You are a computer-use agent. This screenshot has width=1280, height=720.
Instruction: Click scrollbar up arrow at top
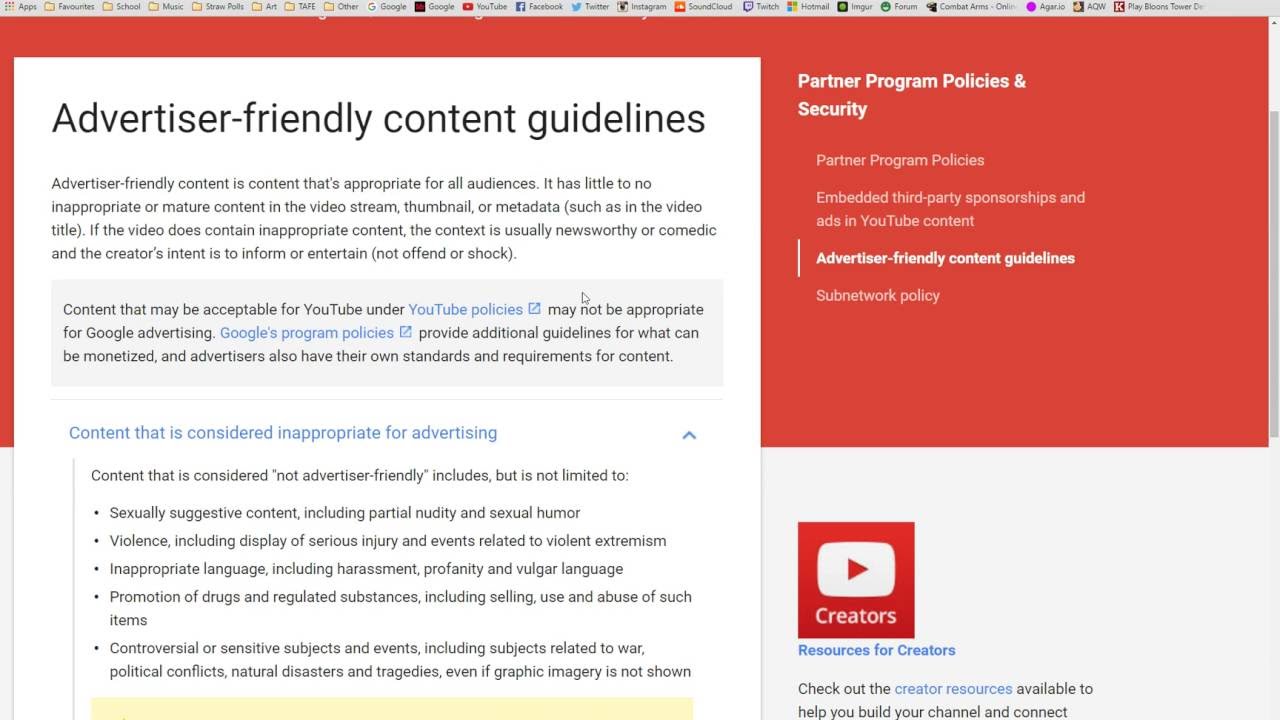(1273, 20)
